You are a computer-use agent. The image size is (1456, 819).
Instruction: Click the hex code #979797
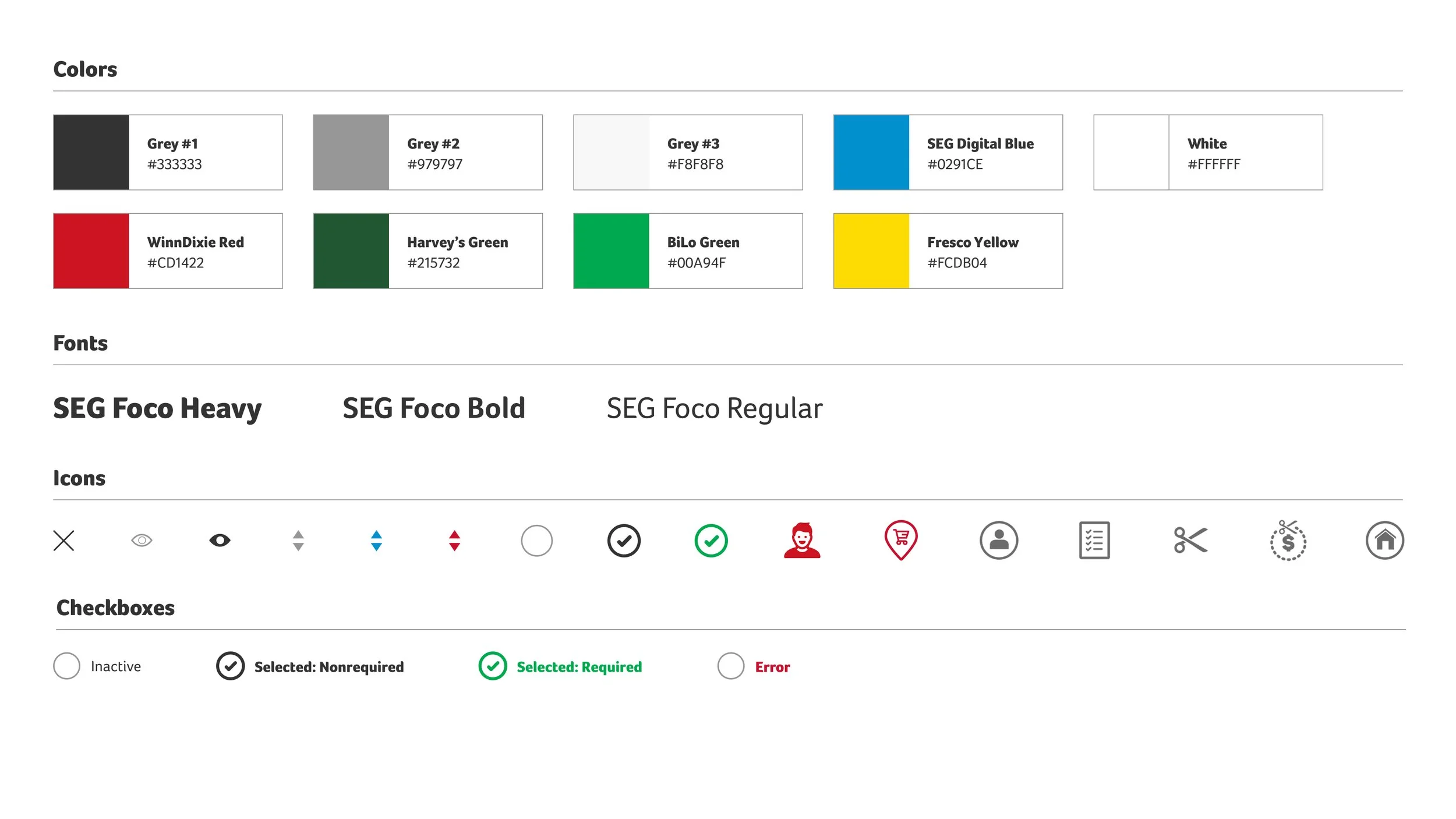tap(435, 164)
